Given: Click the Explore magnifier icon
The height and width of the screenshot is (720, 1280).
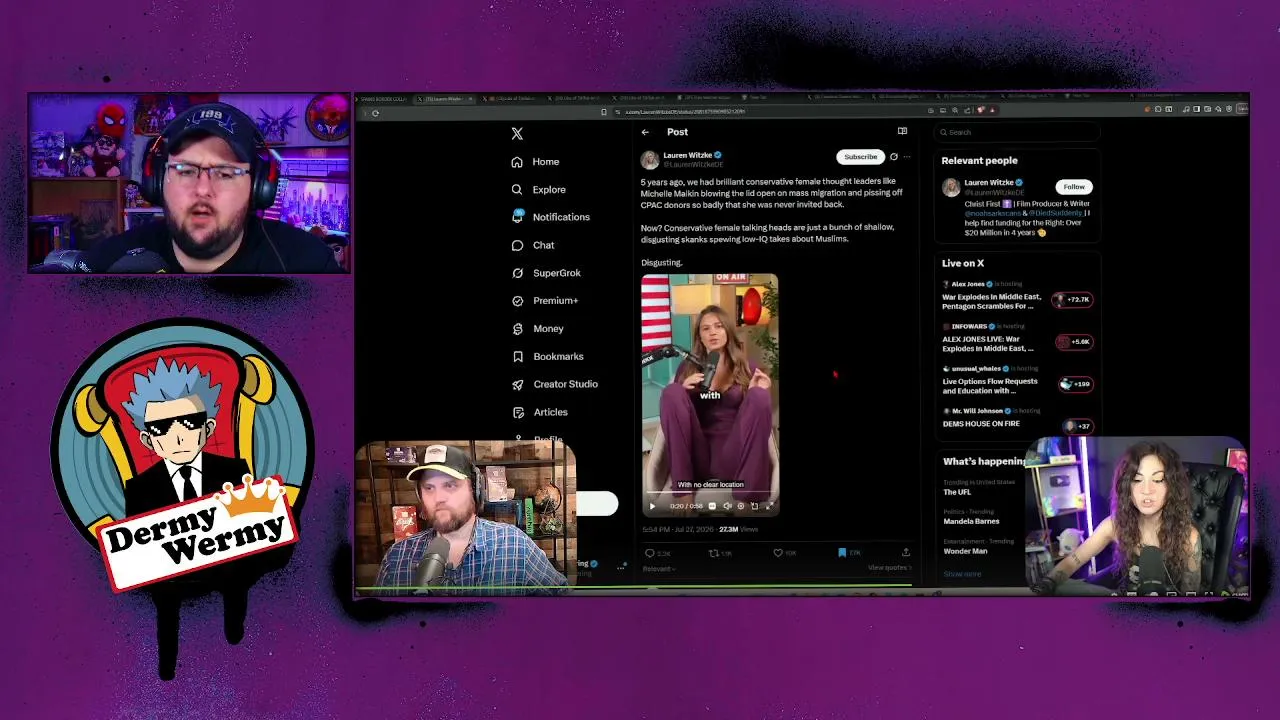Looking at the screenshot, I should click(517, 190).
